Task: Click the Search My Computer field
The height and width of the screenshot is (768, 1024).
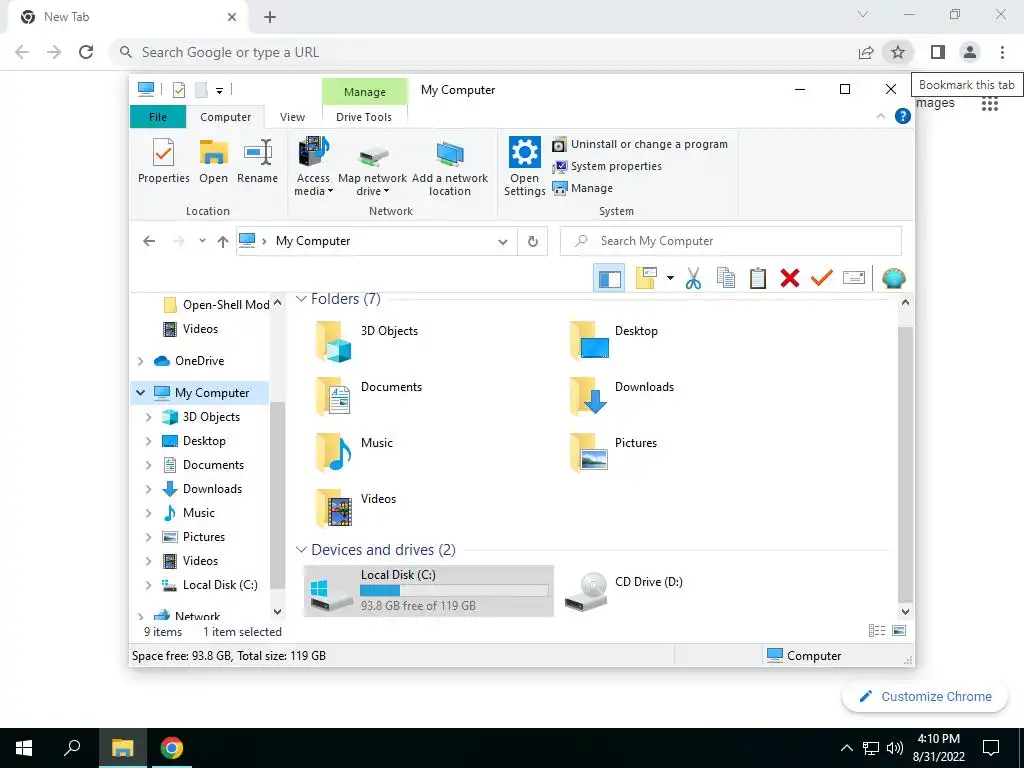Action: (x=731, y=241)
